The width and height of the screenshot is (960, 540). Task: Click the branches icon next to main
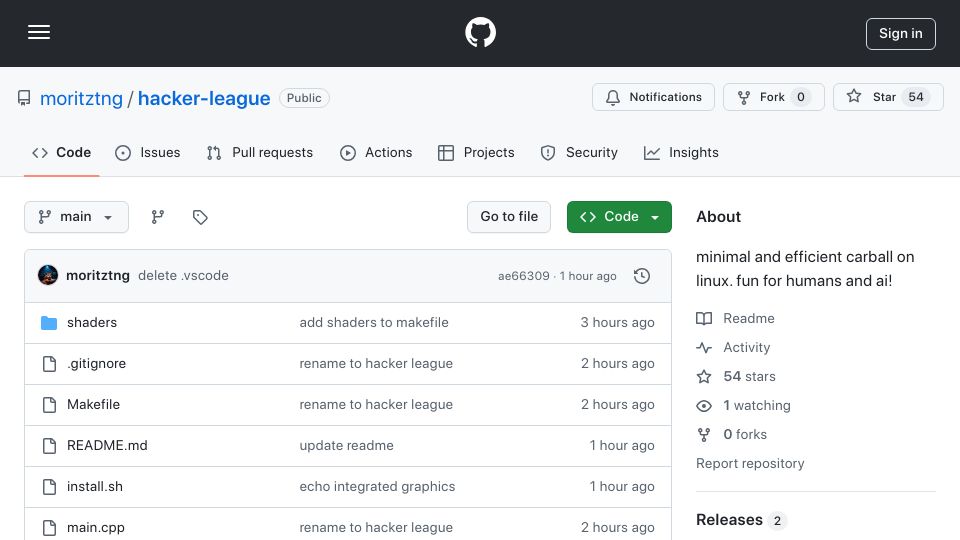tap(158, 217)
